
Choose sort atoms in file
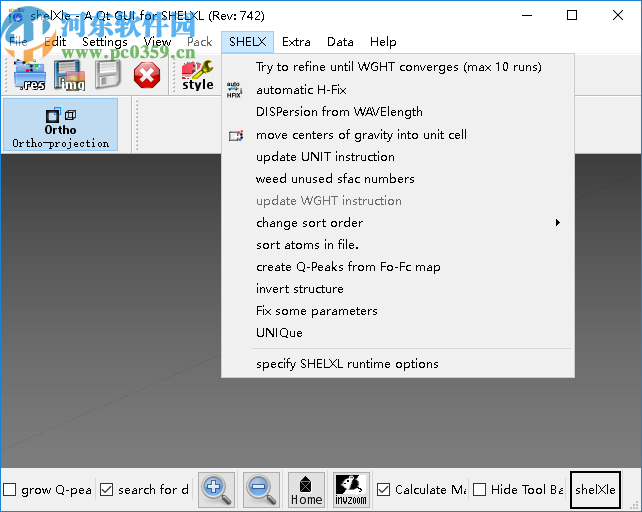click(x=398, y=245)
